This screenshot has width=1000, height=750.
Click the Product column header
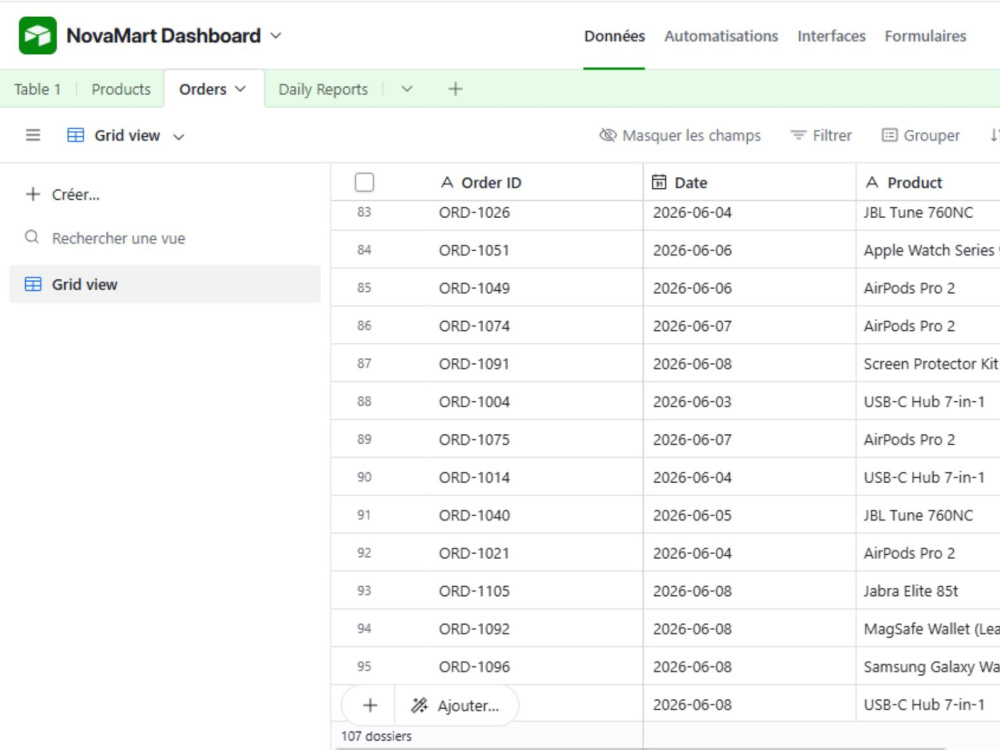tap(929, 182)
